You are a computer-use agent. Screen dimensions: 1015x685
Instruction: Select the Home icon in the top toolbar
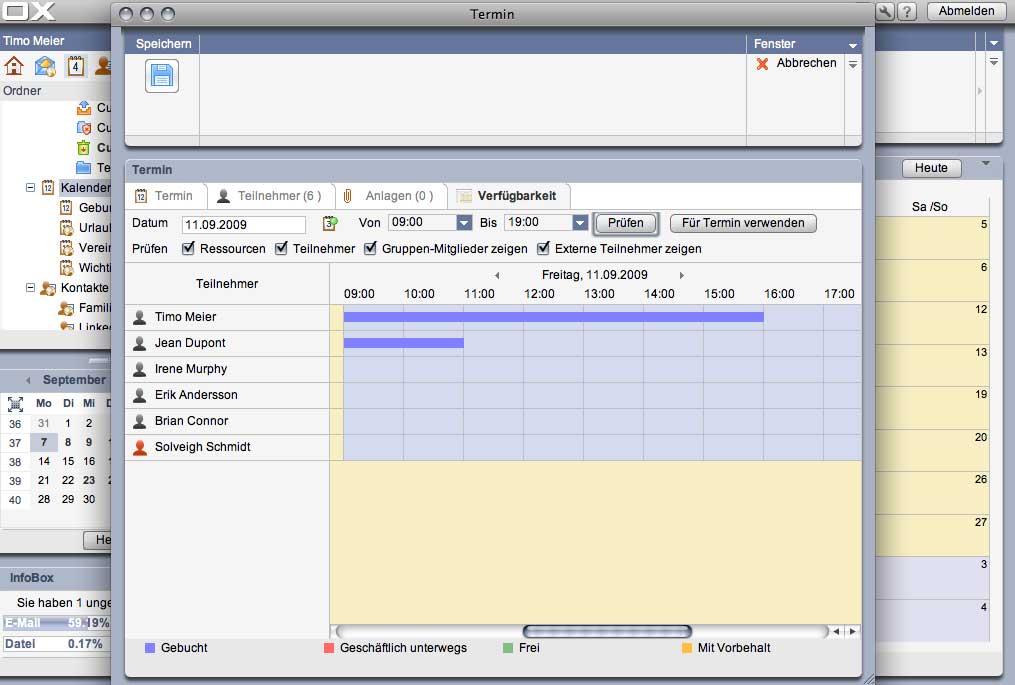point(14,66)
